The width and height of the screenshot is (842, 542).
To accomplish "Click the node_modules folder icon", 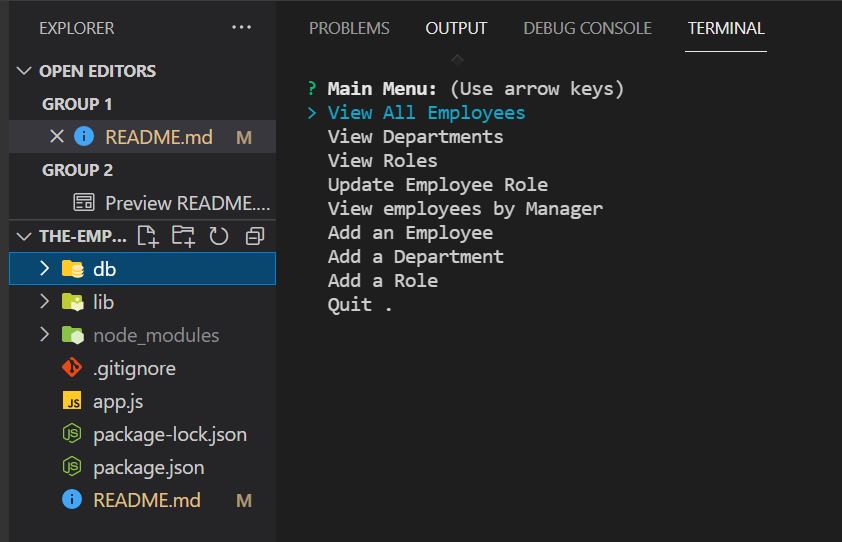I will 72,335.
